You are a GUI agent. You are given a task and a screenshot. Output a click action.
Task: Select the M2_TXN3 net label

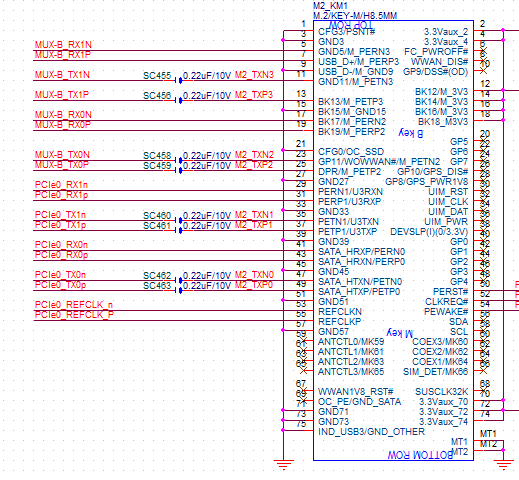(254, 75)
